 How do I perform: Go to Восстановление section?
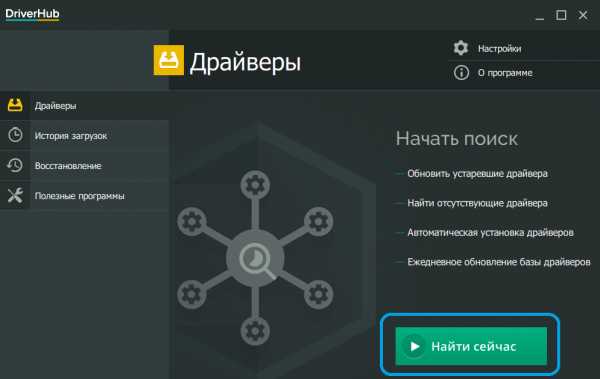[84, 166]
